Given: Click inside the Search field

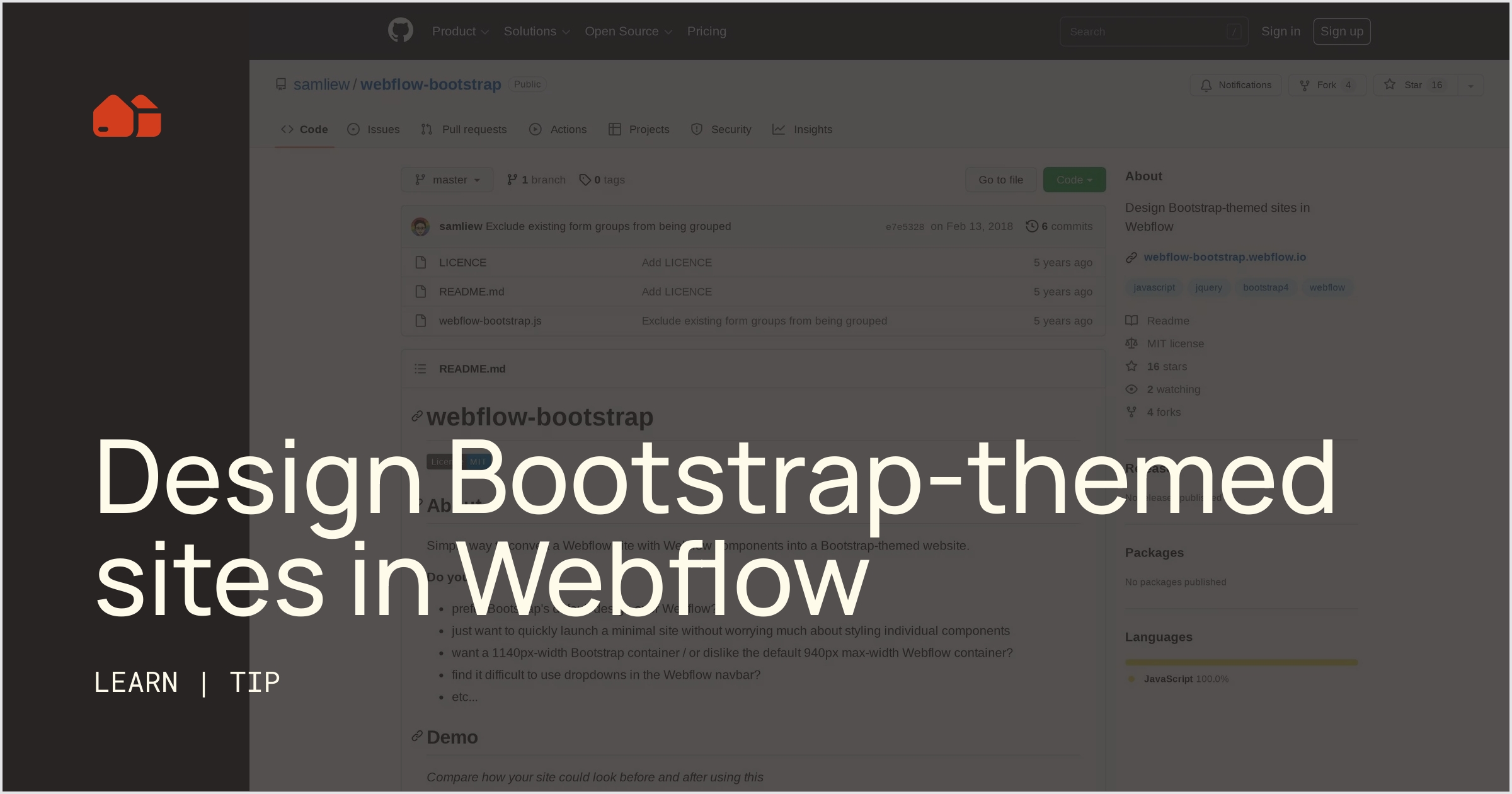Looking at the screenshot, I should point(1153,31).
